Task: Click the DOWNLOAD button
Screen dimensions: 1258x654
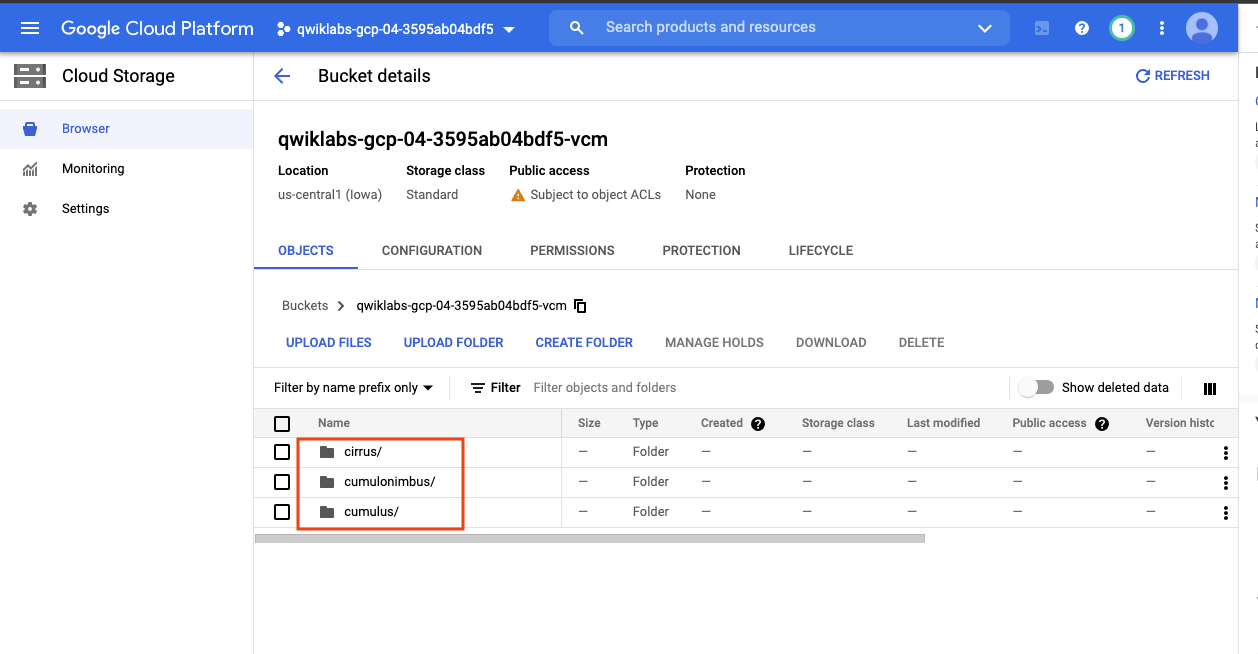Action: point(831,343)
